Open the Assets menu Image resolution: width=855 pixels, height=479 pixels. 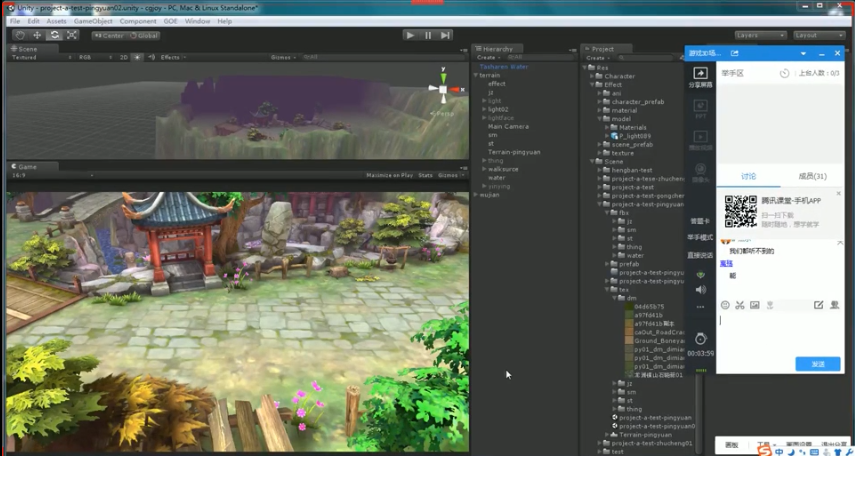[x=56, y=21]
